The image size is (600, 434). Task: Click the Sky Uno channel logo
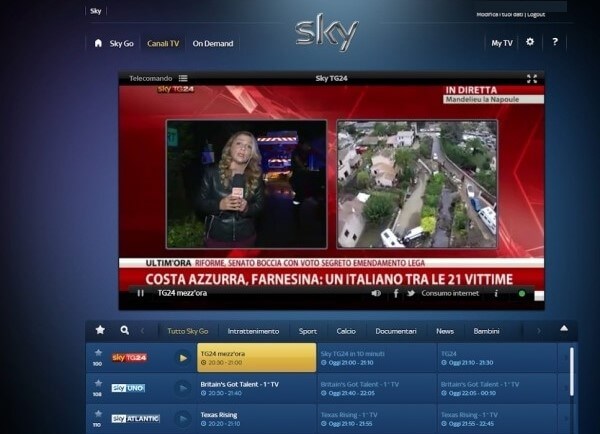coord(128,388)
